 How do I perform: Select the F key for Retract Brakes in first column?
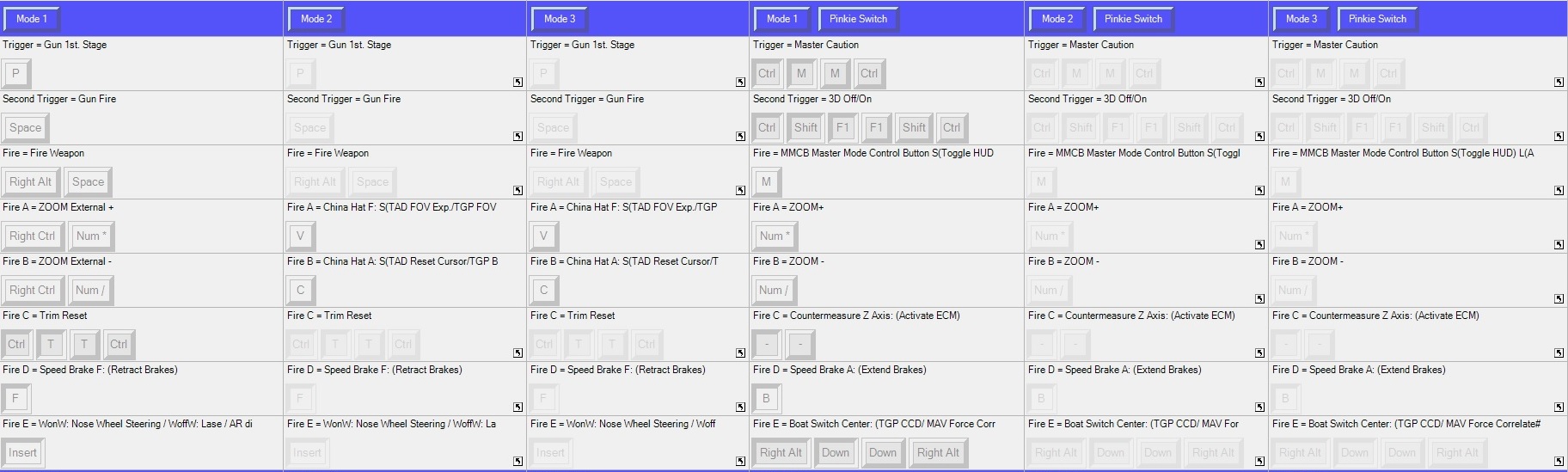[15, 399]
